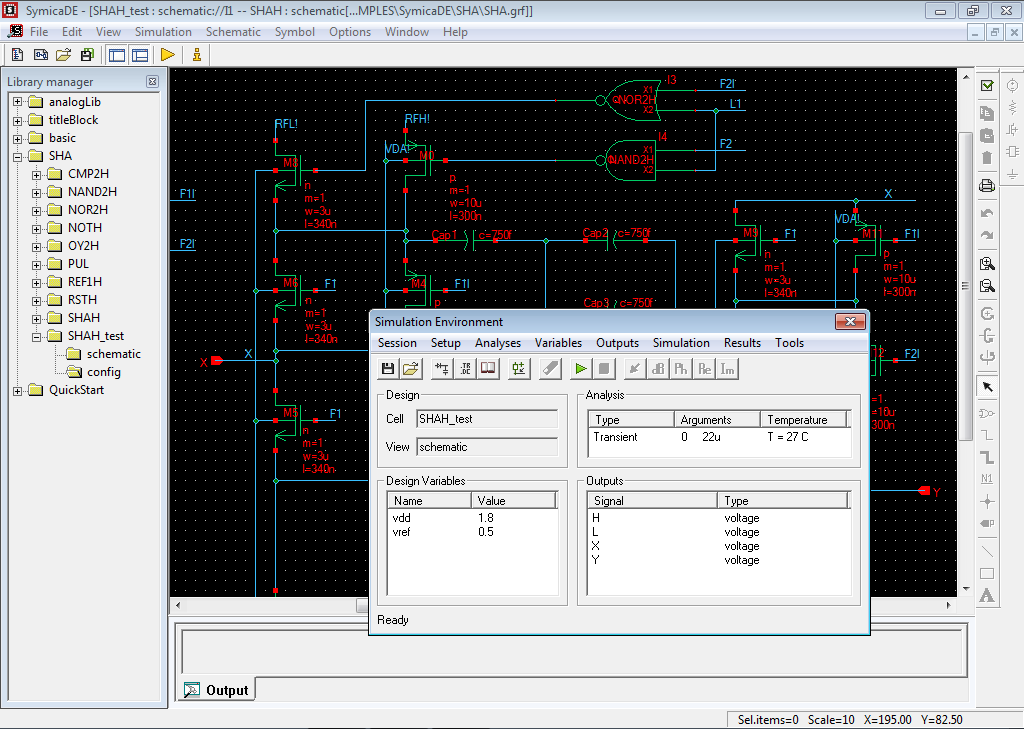
Task: Click the text 'A' tool icon
Action: (987, 596)
